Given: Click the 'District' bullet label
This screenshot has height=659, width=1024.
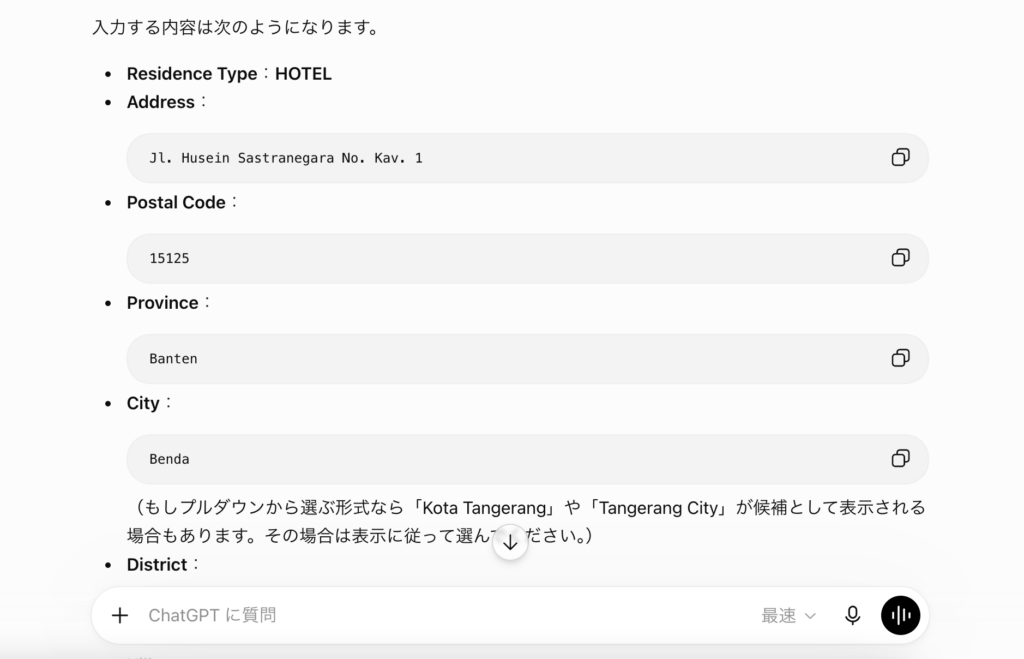Looking at the screenshot, I should point(157,565).
